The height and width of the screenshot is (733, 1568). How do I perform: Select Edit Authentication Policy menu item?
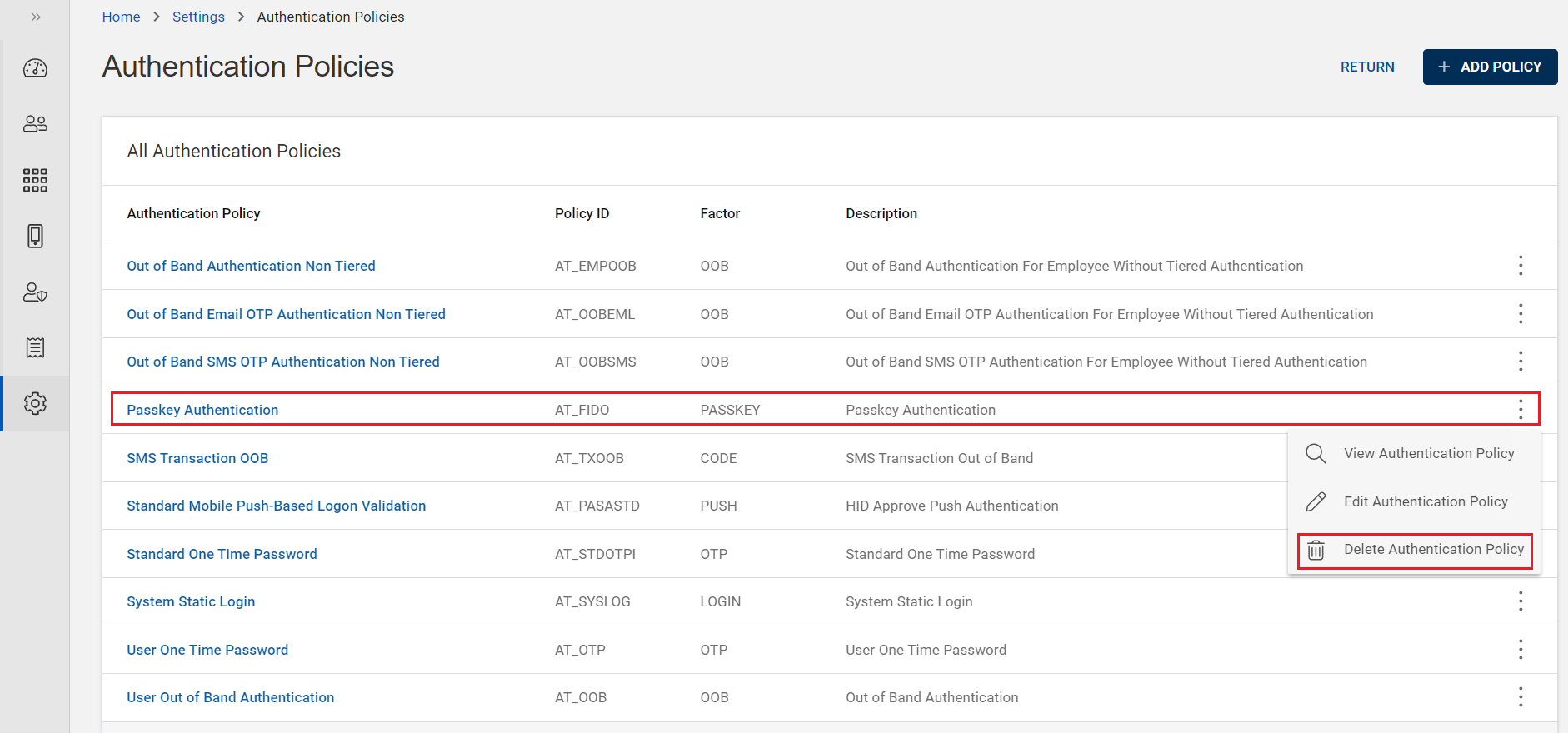(1425, 501)
